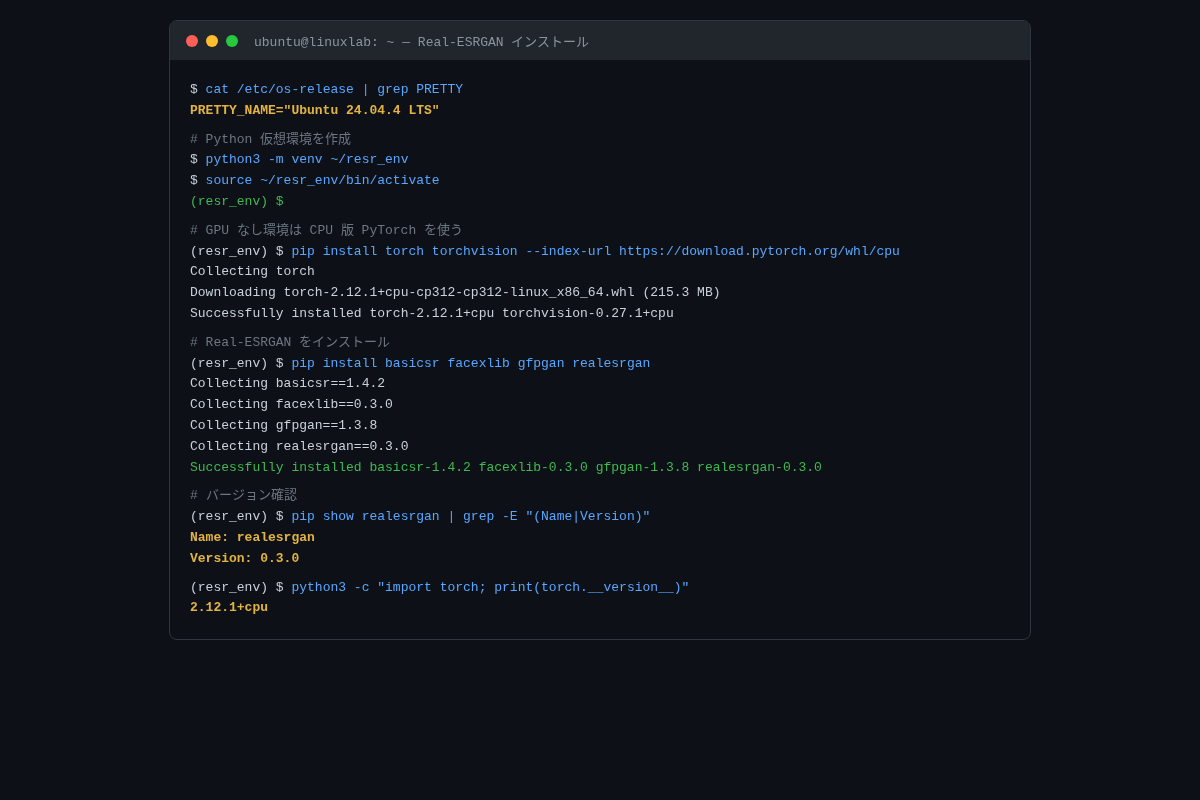Click the 'Downloading torch-2.12.1+cpu' wheel line

click(x=455, y=293)
